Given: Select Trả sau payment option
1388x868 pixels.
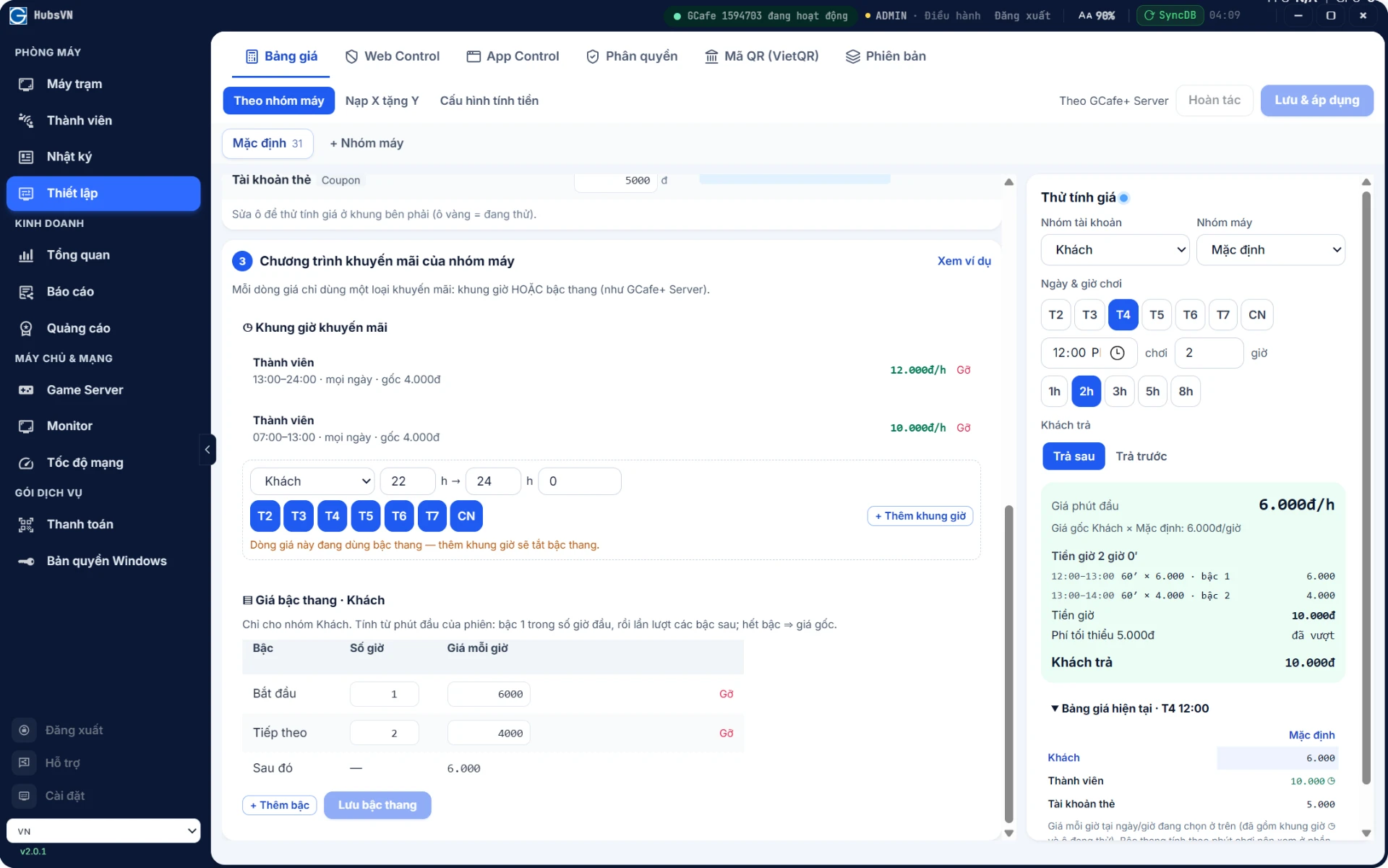Looking at the screenshot, I should 1074,456.
